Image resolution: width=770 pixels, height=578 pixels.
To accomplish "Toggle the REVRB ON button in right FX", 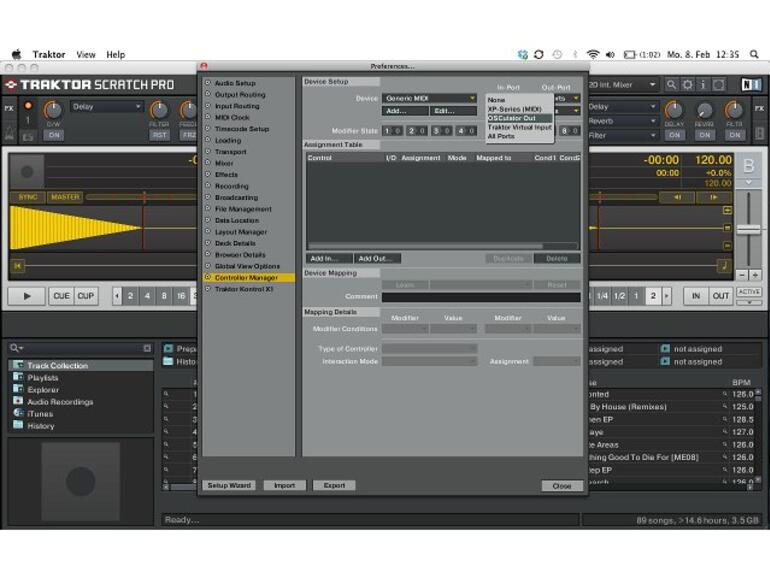I will 705,135.
